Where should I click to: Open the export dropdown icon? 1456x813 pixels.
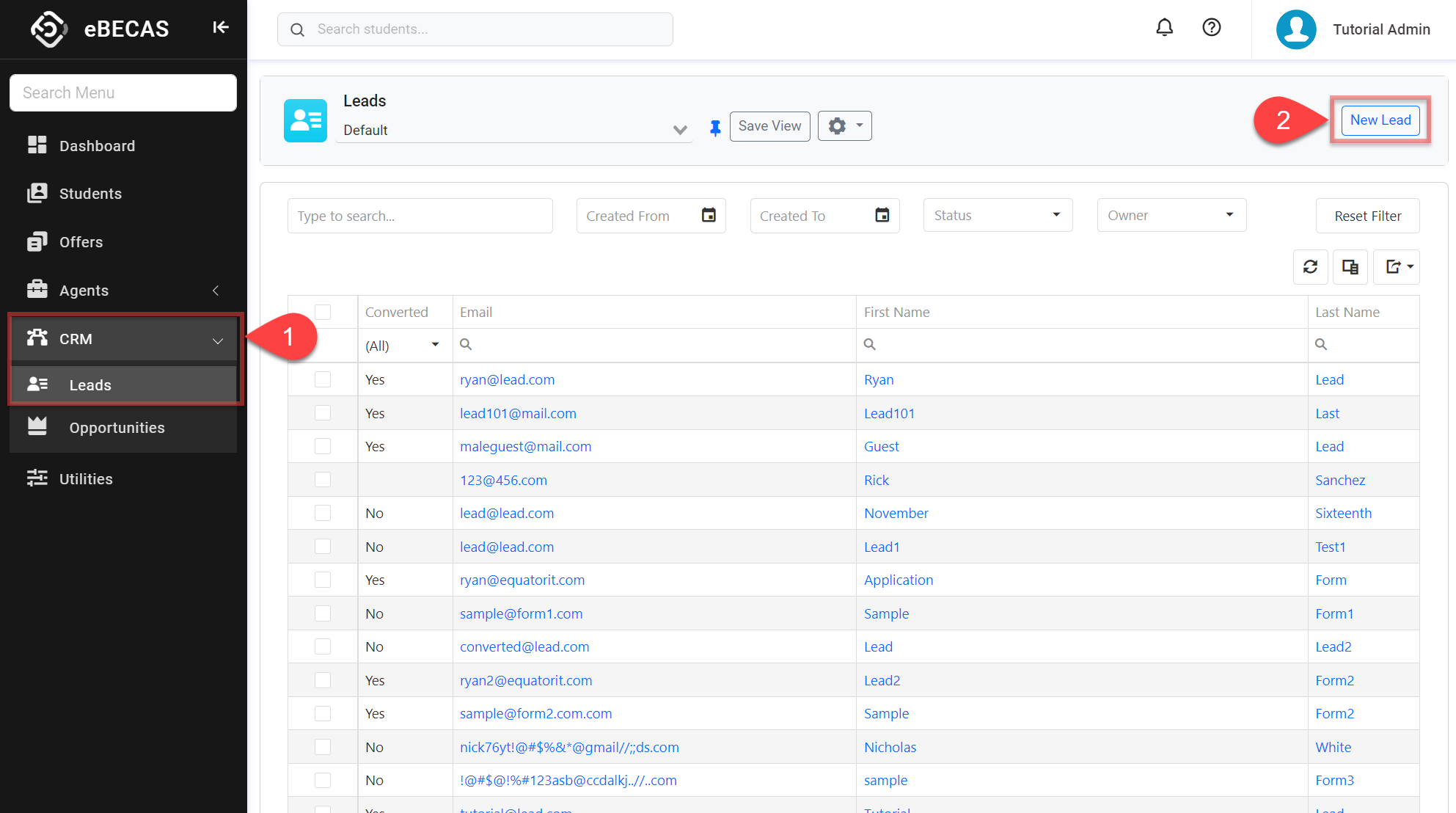[1397, 267]
